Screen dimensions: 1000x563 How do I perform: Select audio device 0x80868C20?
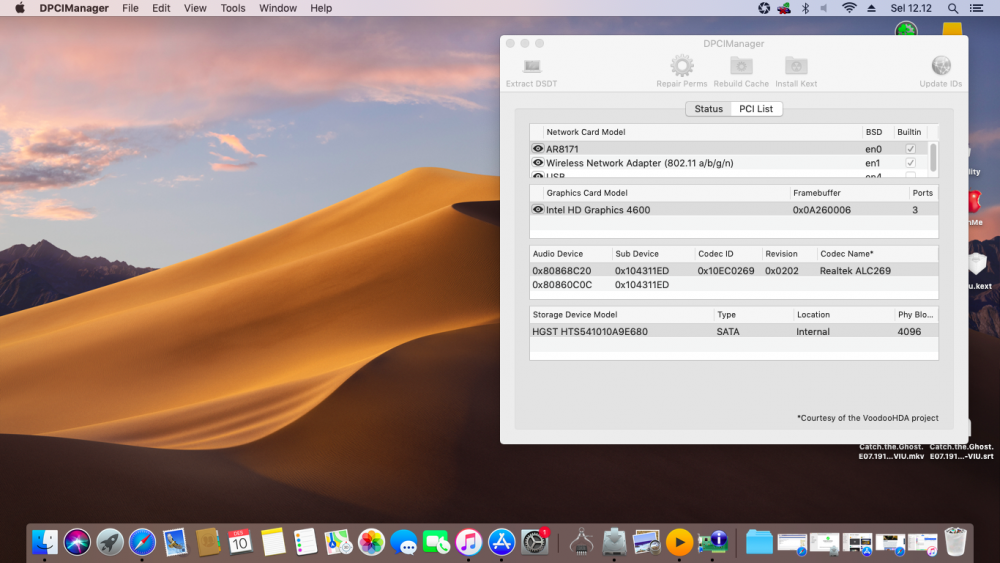(x=562, y=270)
